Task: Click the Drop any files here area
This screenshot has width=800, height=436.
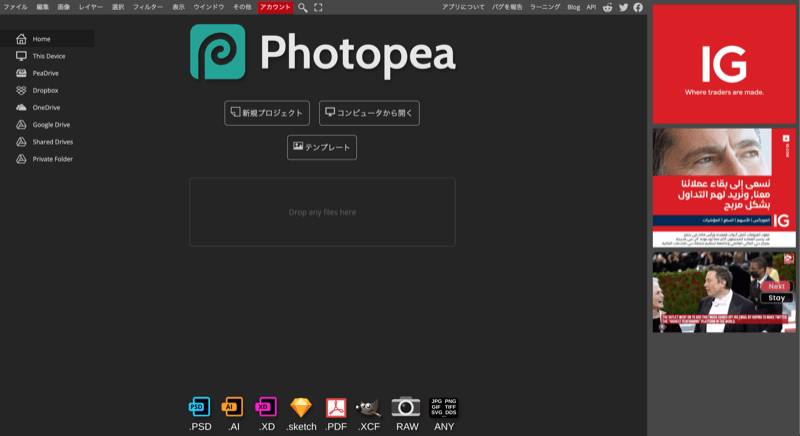Action: coord(322,212)
